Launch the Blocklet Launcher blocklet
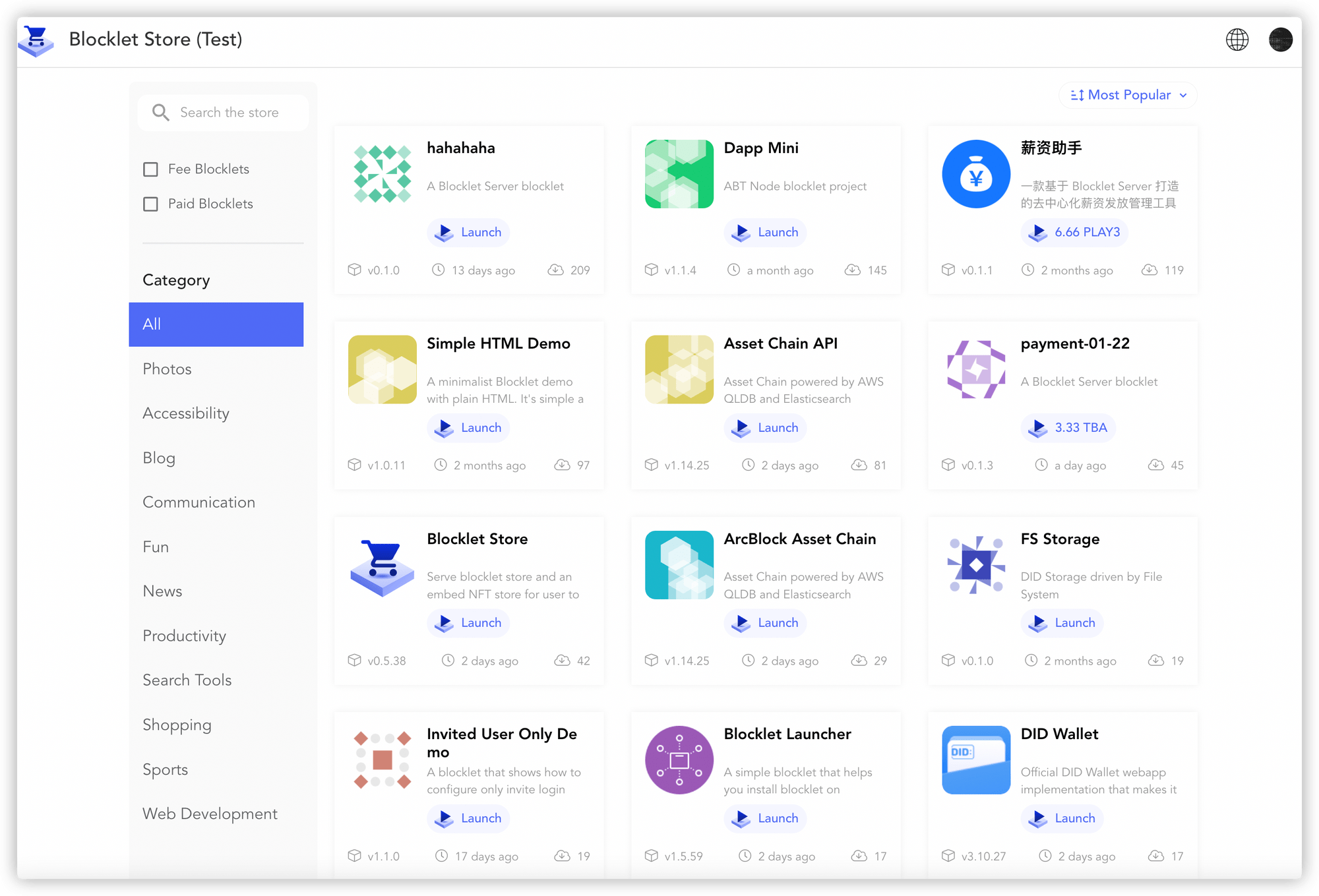 tap(765, 818)
